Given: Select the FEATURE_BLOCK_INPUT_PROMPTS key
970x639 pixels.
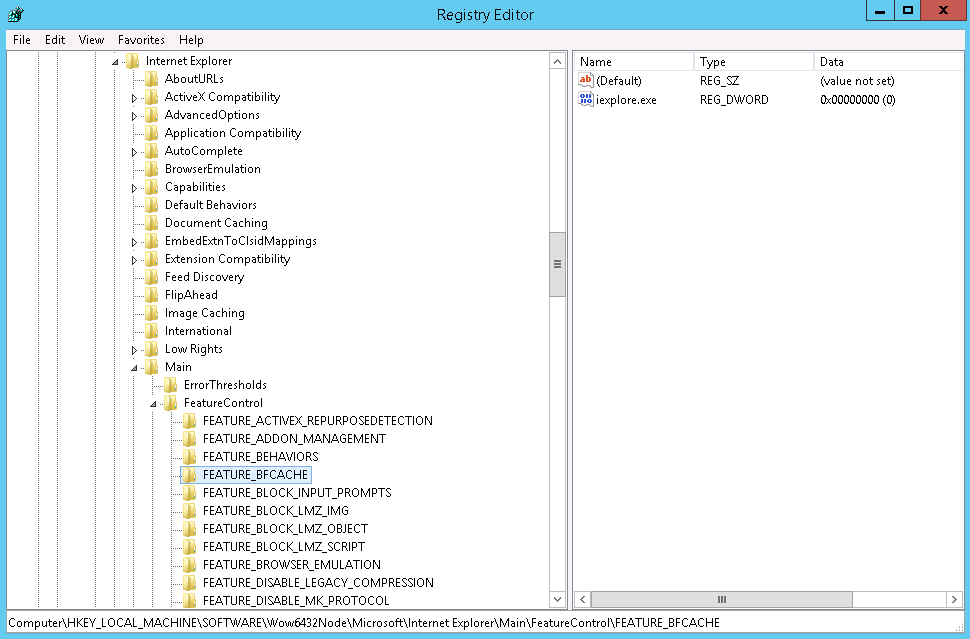Looking at the screenshot, I should click(x=297, y=492).
